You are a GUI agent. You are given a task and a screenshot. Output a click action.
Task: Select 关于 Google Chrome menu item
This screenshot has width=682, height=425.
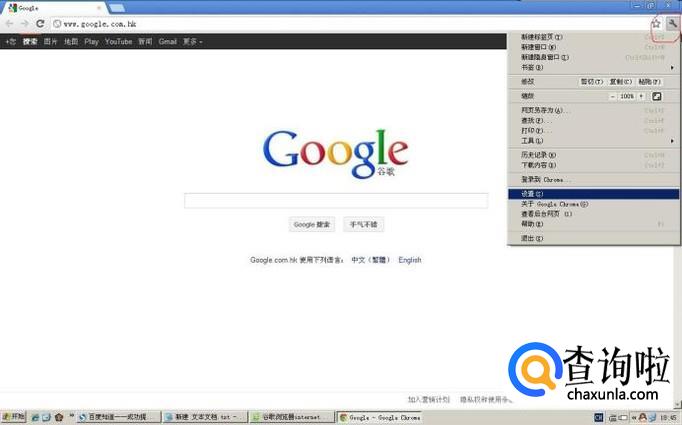(592, 204)
